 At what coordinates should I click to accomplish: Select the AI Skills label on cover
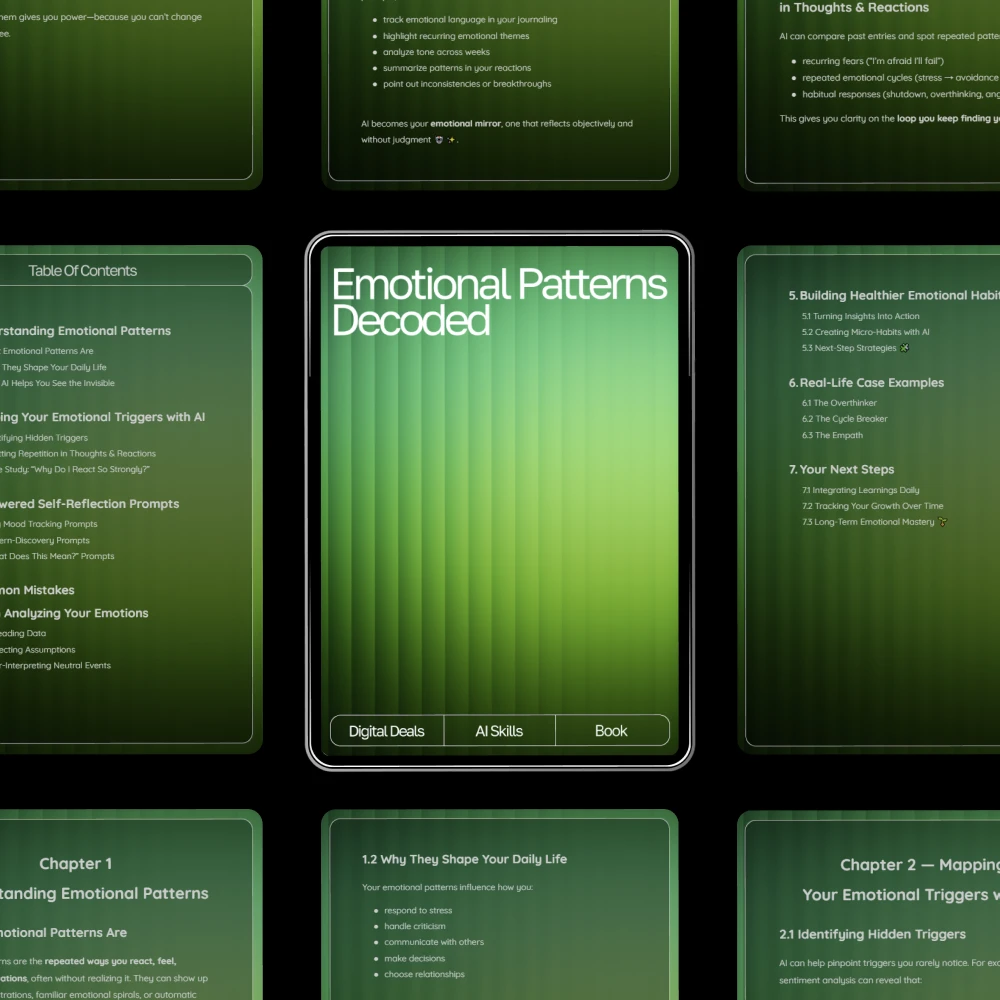[x=499, y=731]
